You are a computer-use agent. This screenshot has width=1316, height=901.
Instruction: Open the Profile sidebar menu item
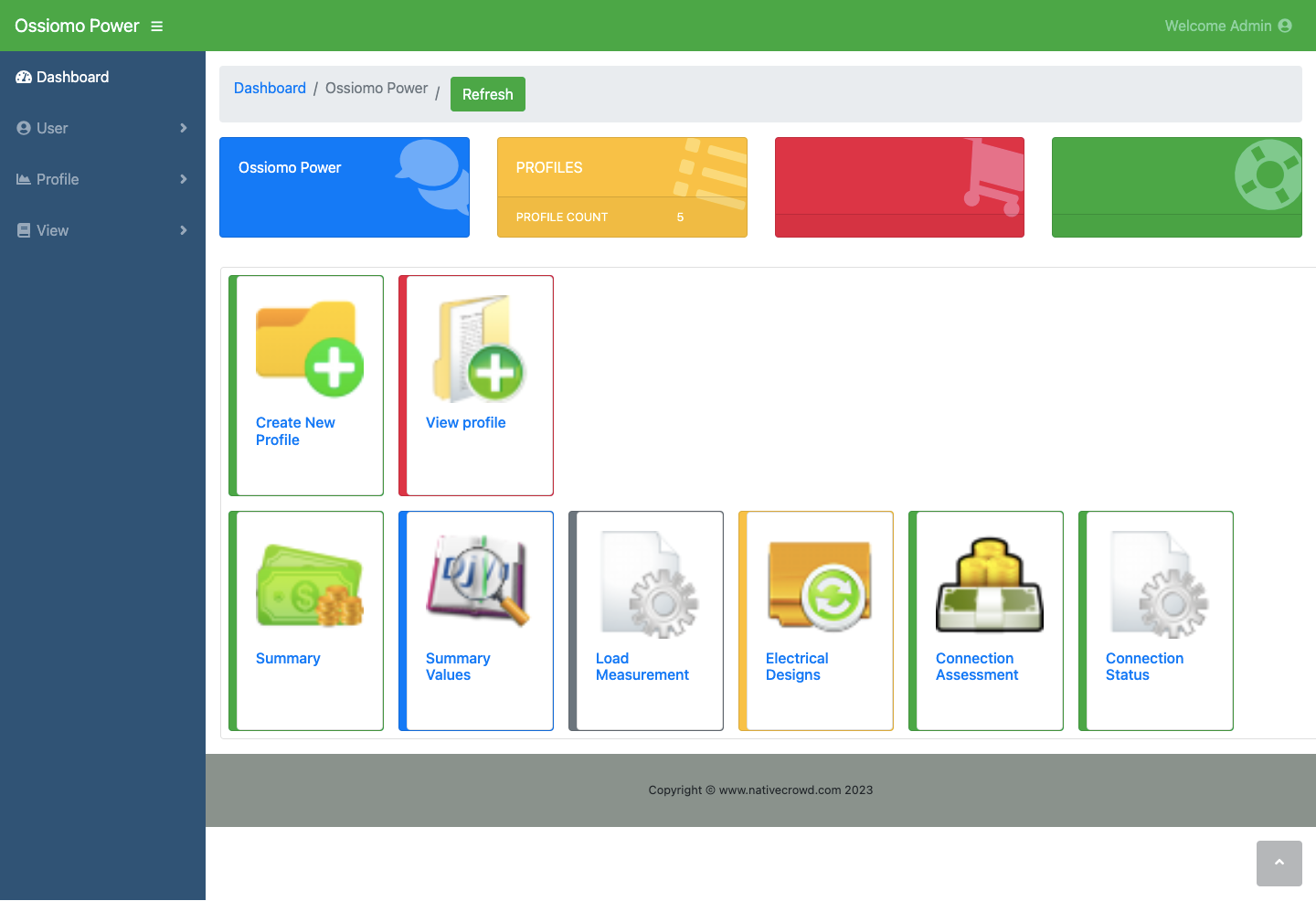coord(102,179)
